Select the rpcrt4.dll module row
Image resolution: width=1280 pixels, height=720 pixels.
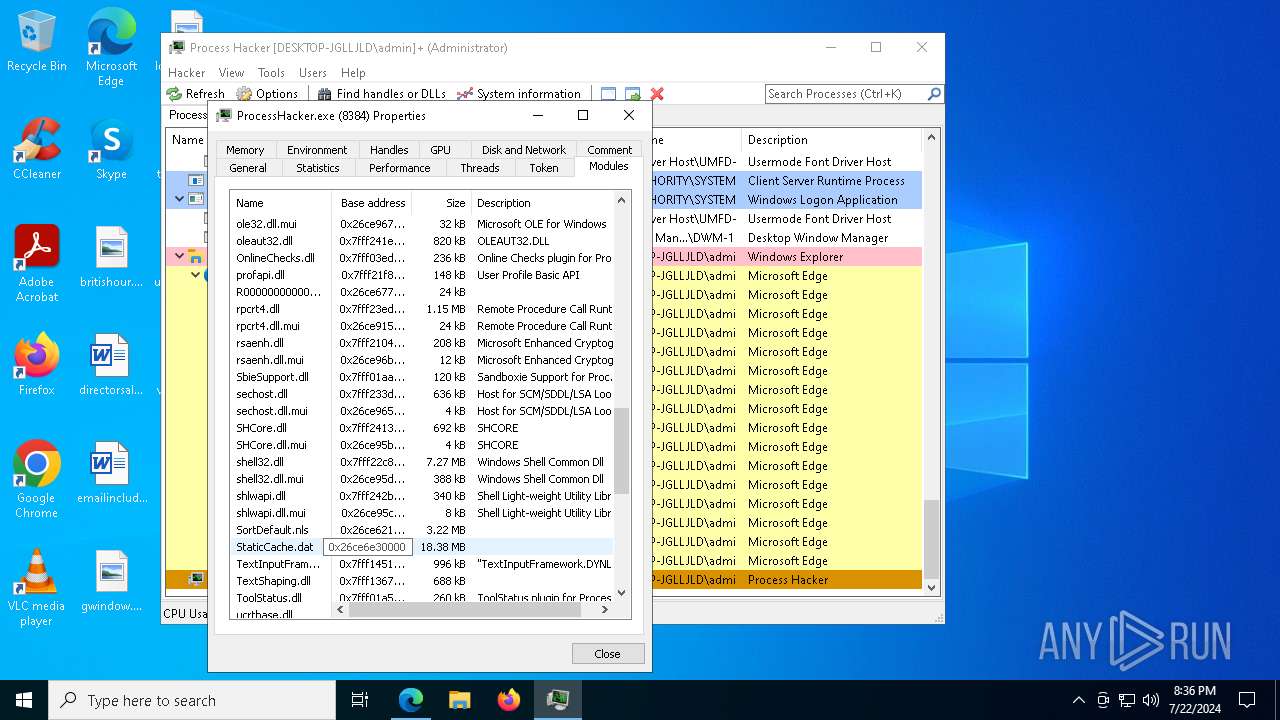click(422, 309)
